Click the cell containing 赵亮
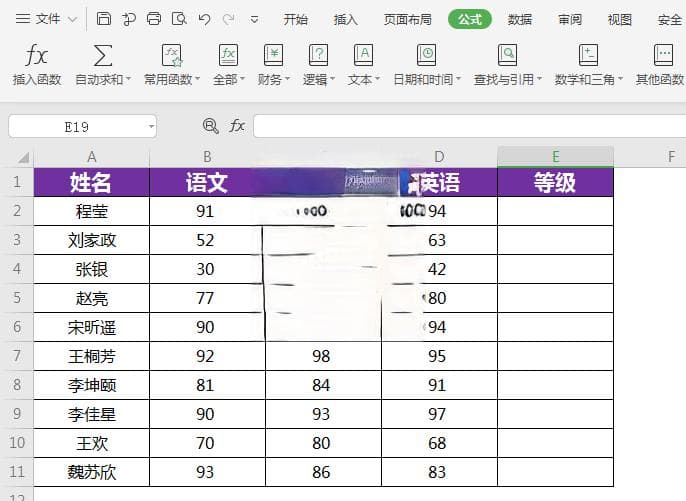The width and height of the screenshot is (686, 501). (91, 298)
